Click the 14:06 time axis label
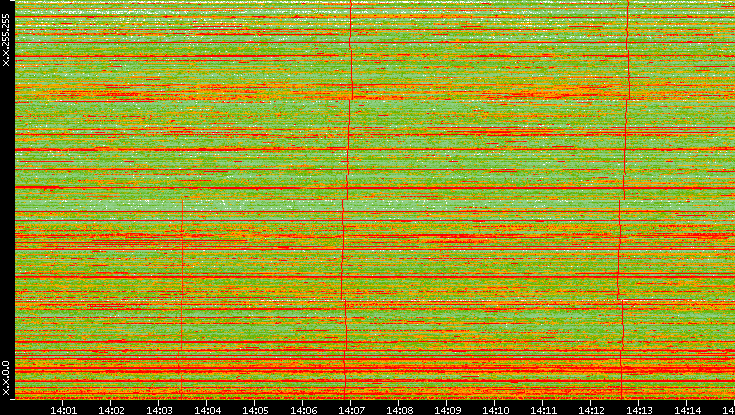This screenshot has width=735, height=415. tap(303, 410)
